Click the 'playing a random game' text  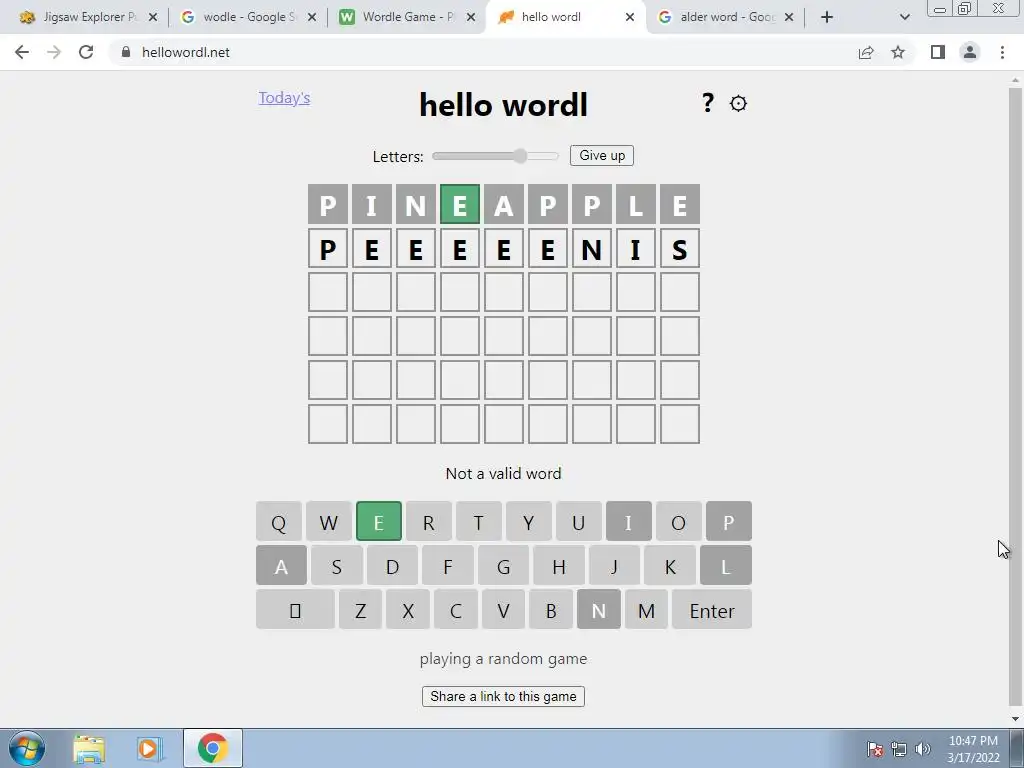coord(503,658)
